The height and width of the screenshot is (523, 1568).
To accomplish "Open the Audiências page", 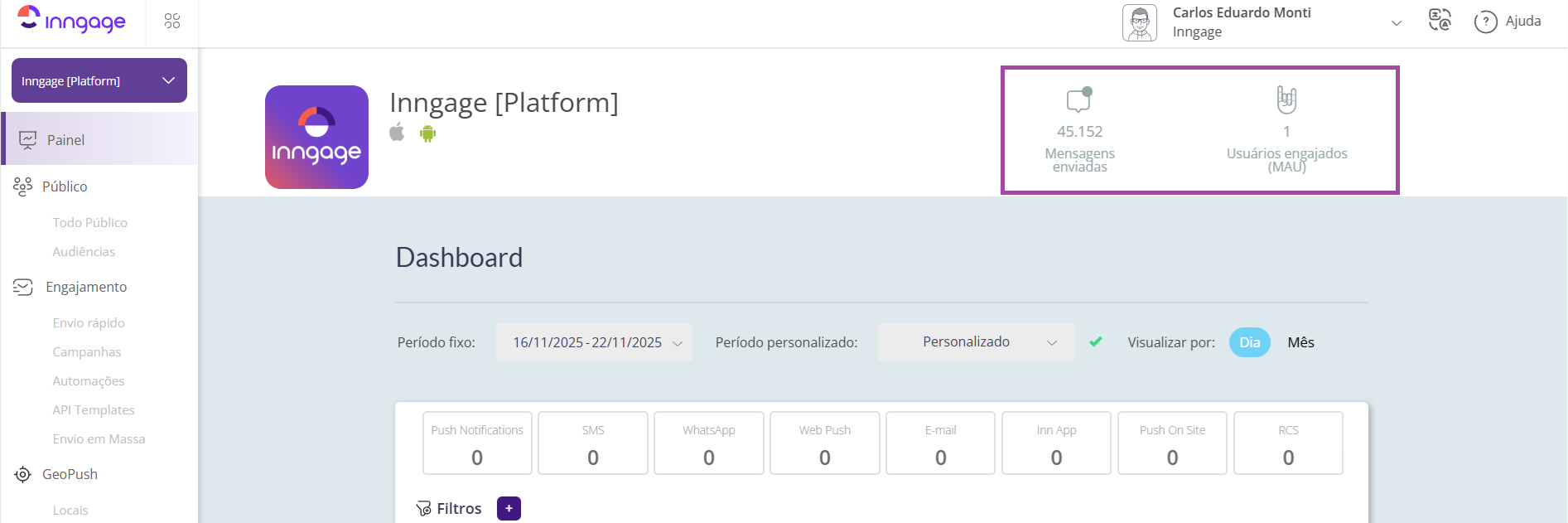I will (x=84, y=252).
